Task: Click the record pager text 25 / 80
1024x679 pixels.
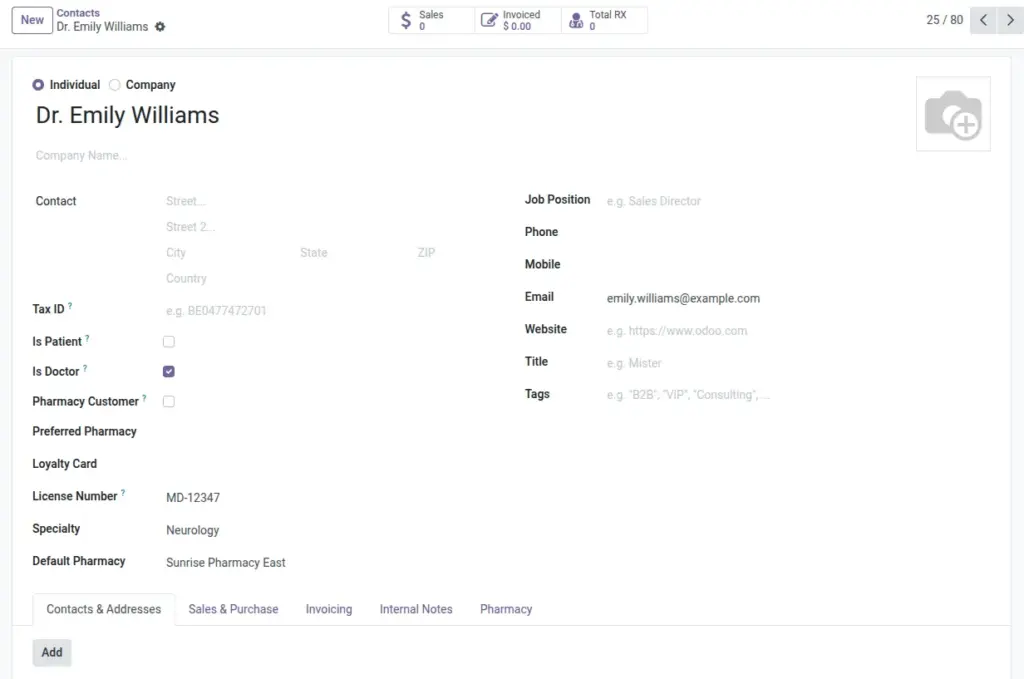Action: (944, 20)
